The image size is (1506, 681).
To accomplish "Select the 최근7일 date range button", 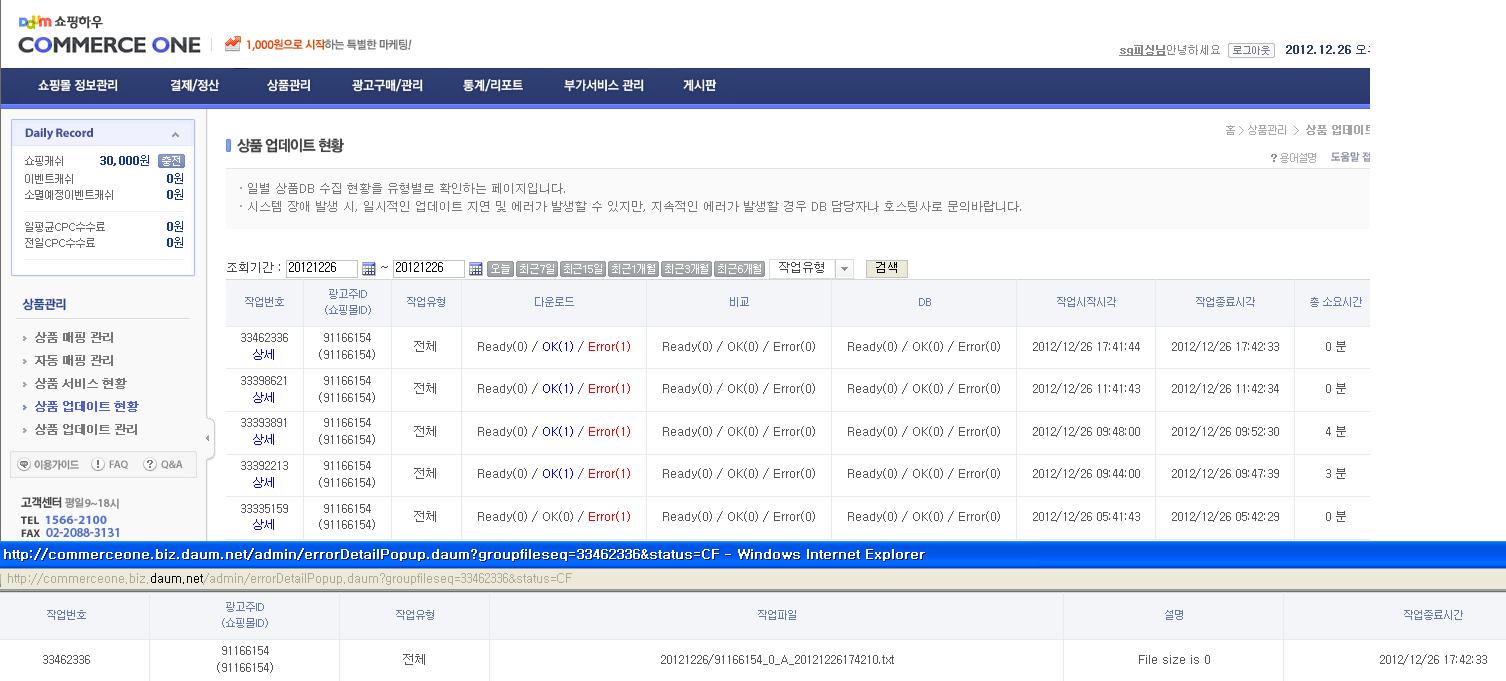I will tap(537, 269).
